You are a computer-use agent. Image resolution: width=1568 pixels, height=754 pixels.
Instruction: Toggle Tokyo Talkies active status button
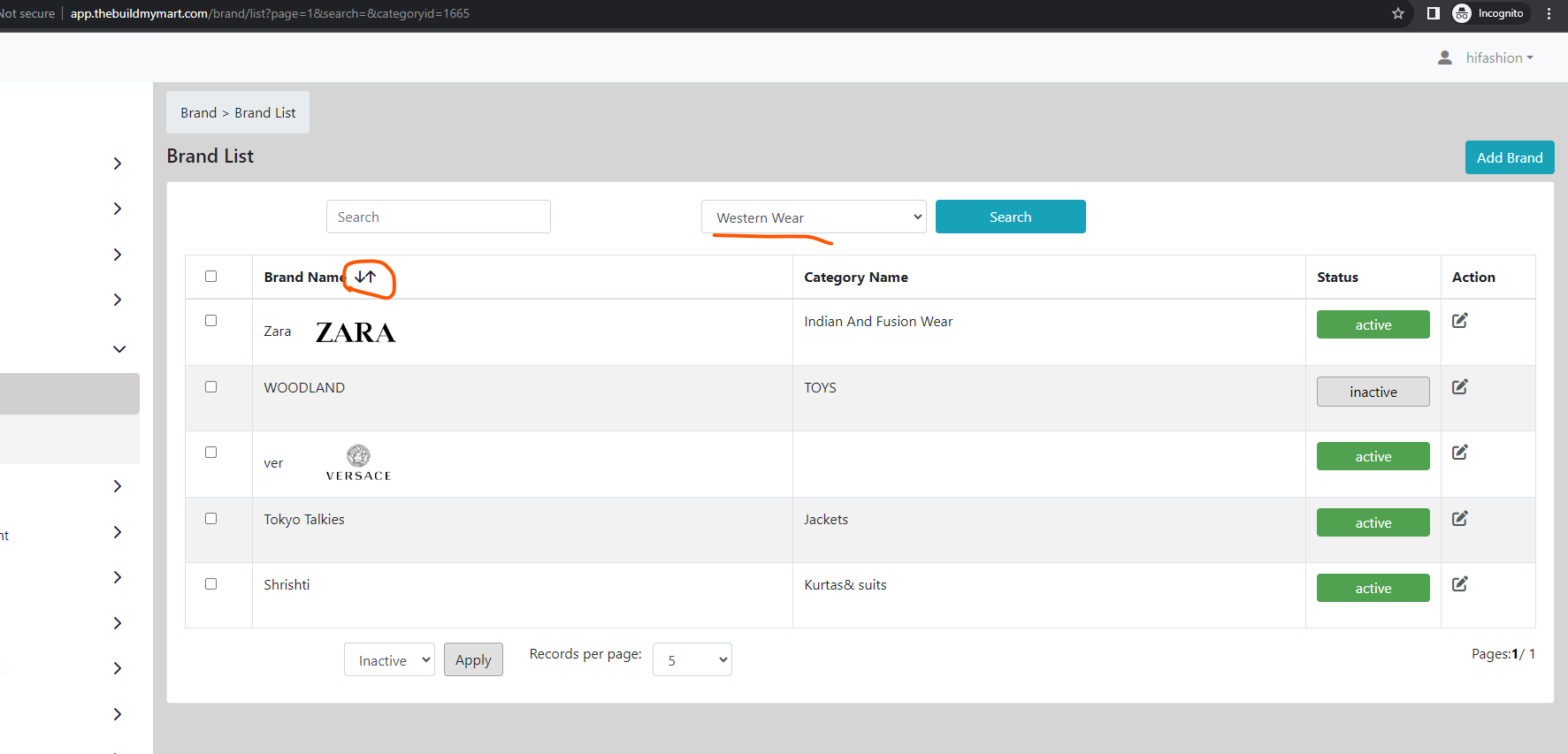click(x=1373, y=522)
